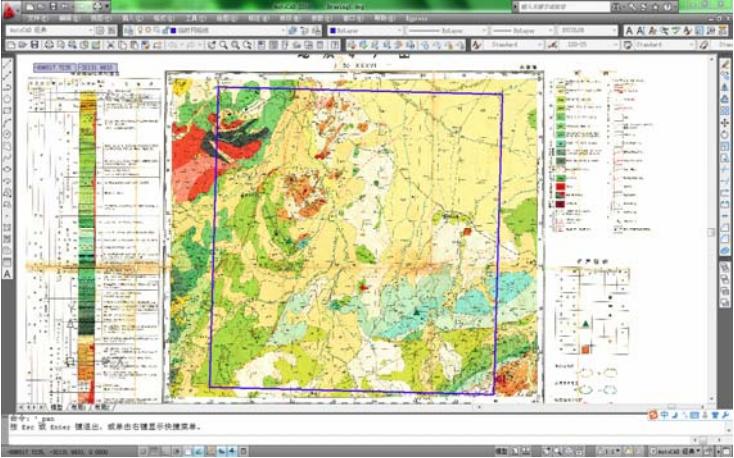Select the Multiline Text A tool in Draw toolbar
This screenshot has height=458, width=734.
[7, 274]
